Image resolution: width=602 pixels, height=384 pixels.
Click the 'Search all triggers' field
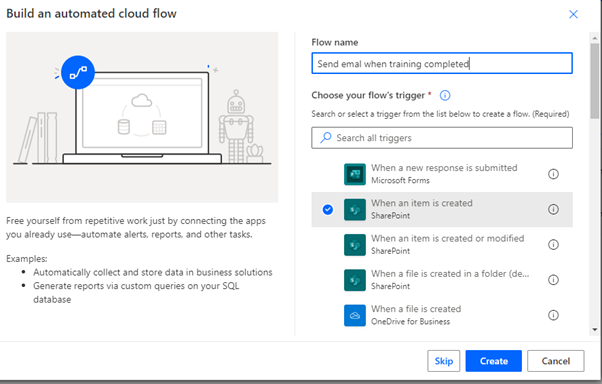[x=442, y=138]
